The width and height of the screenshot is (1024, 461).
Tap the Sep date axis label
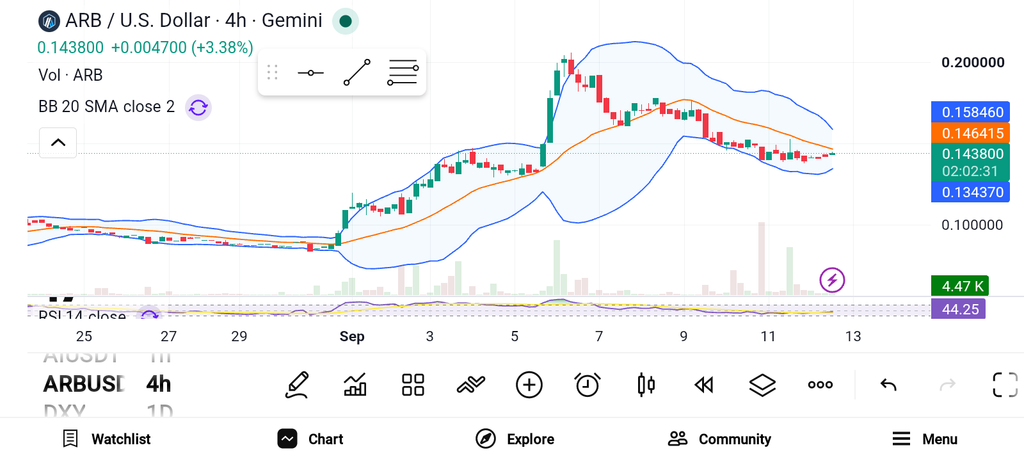tap(352, 337)
